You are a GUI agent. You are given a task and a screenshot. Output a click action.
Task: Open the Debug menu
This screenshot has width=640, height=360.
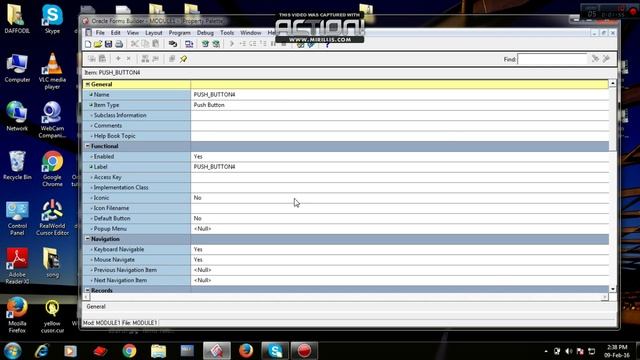click(x=205, y=33)
